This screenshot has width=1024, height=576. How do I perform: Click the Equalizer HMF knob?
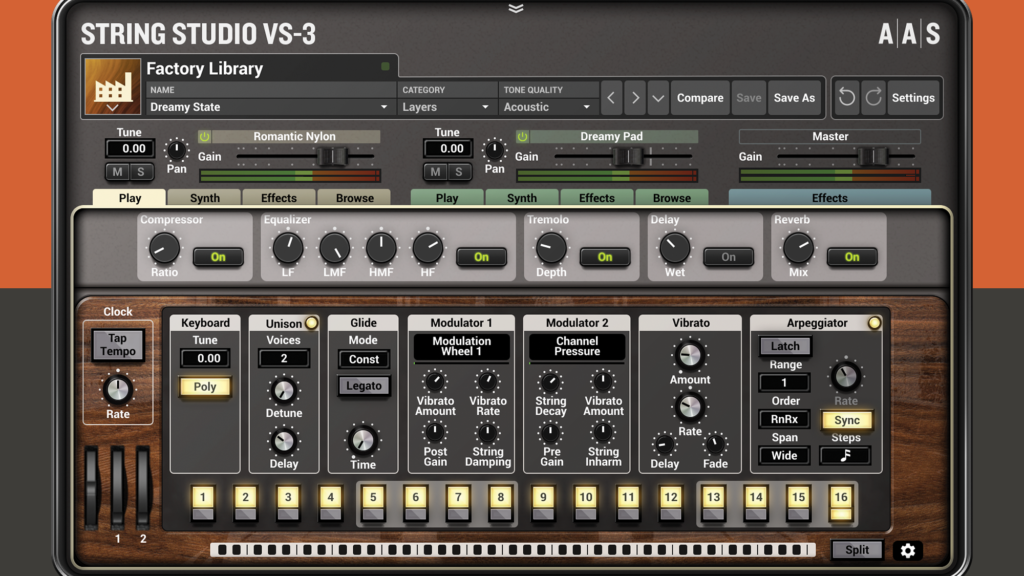(381, 248)
